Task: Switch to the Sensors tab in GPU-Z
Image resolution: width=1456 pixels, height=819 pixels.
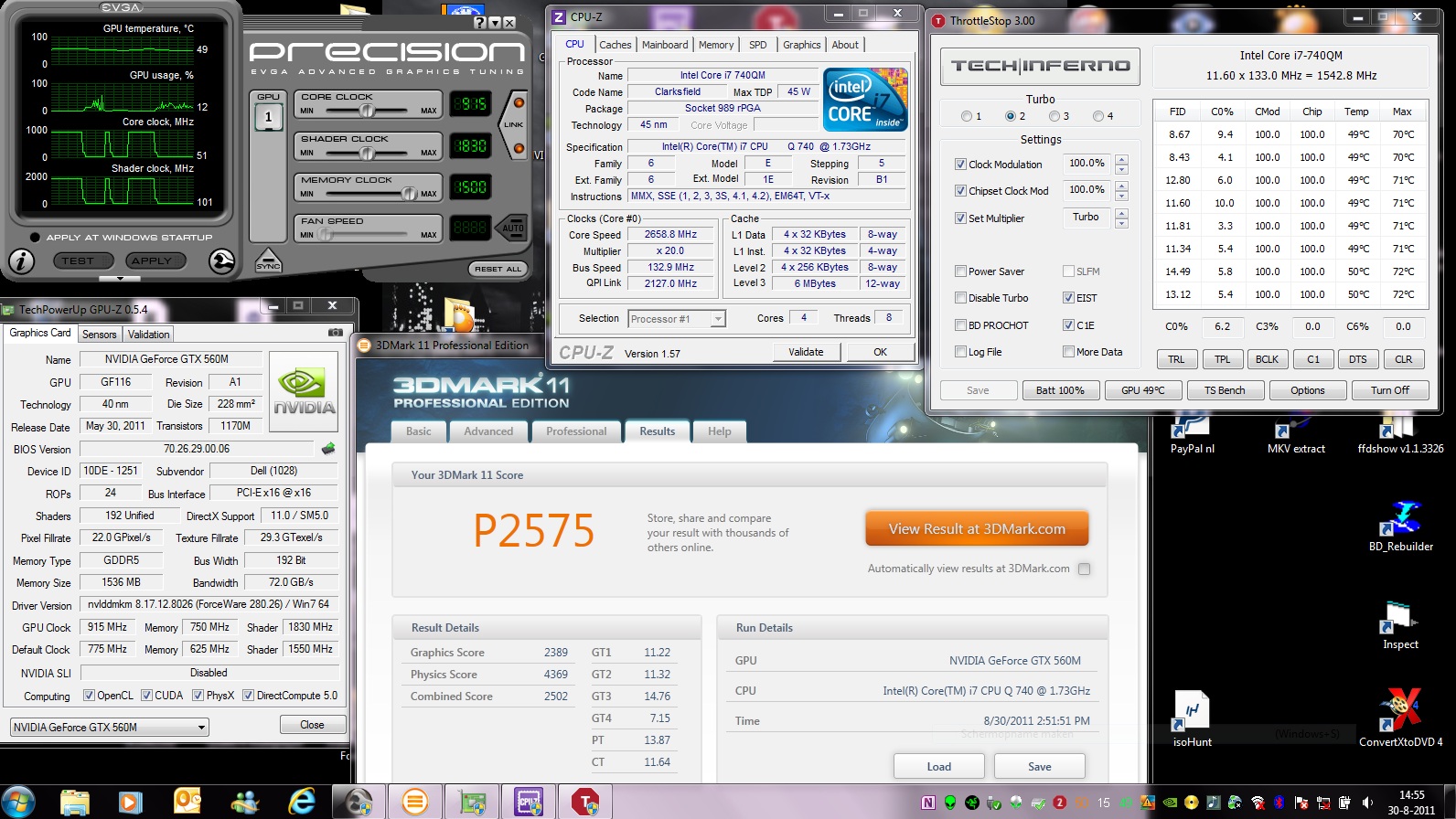Action: point(100,335)
